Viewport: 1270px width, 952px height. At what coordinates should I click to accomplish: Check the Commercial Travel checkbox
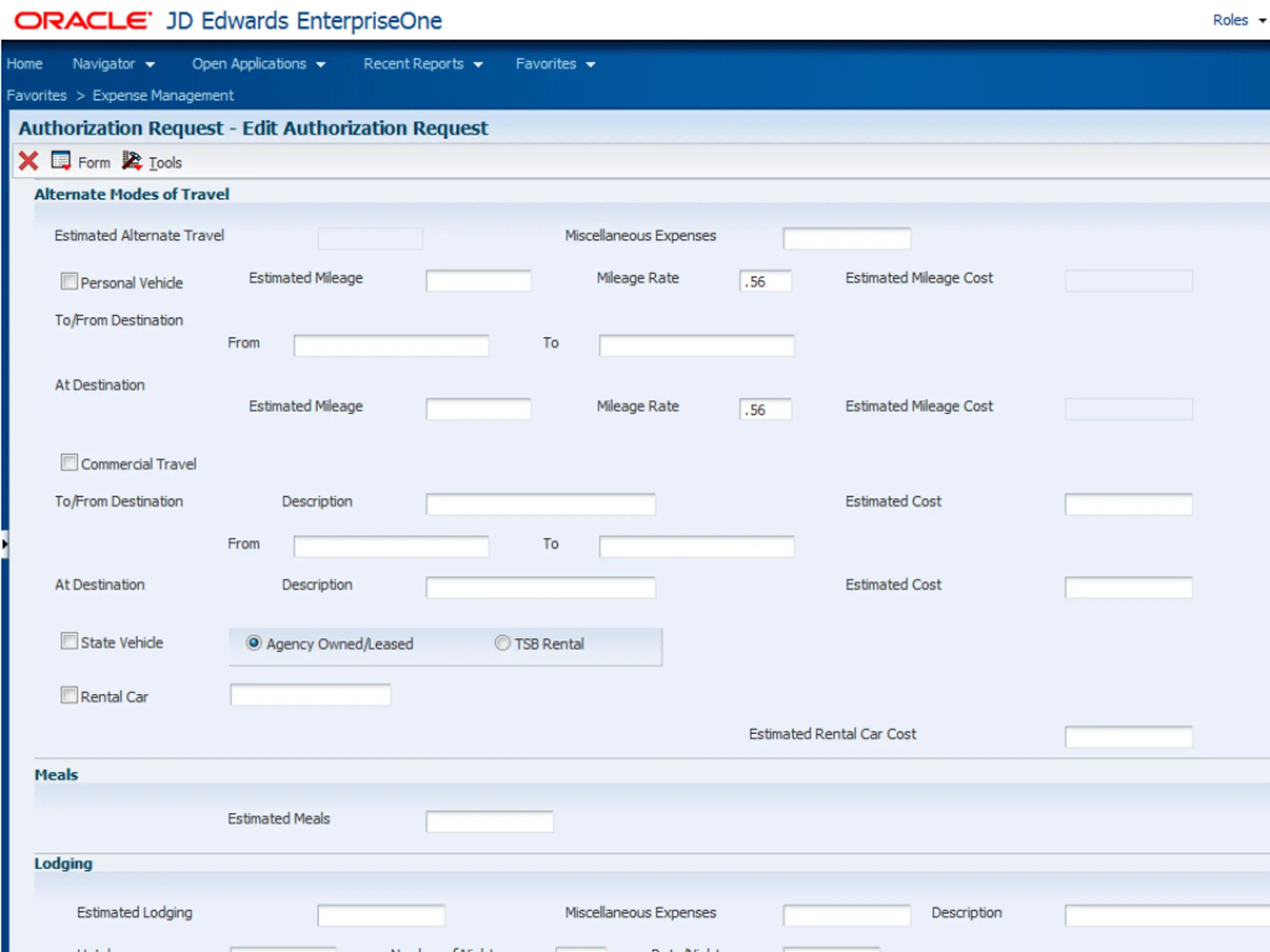[69, 463]
